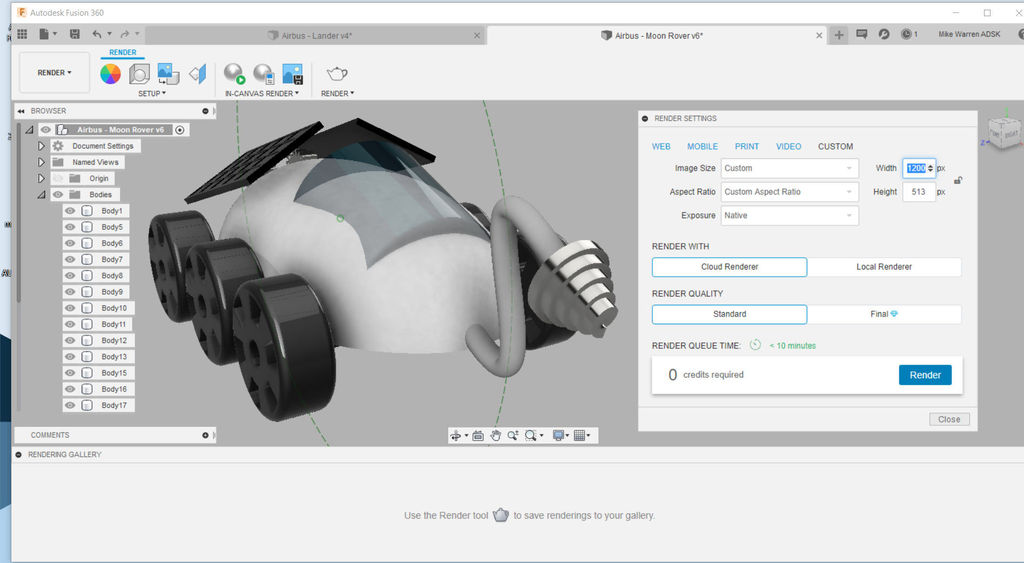Toggle visibility of Body11
This screenshot has width=1024, height=563.
70,324
